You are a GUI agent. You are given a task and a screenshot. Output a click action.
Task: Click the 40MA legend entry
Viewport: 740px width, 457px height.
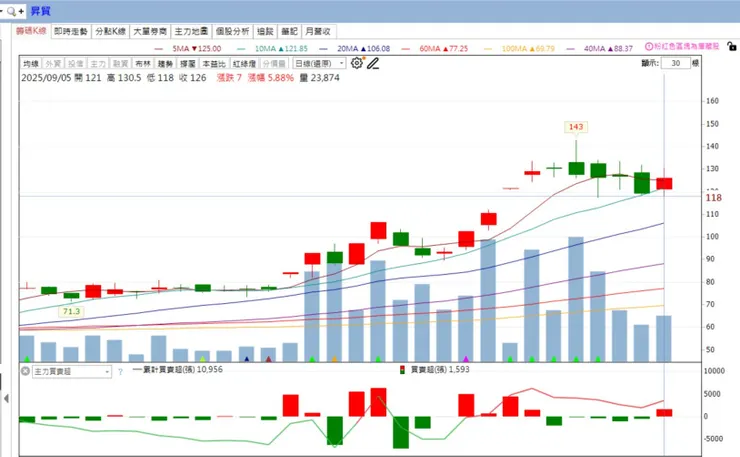coord(599,48)
